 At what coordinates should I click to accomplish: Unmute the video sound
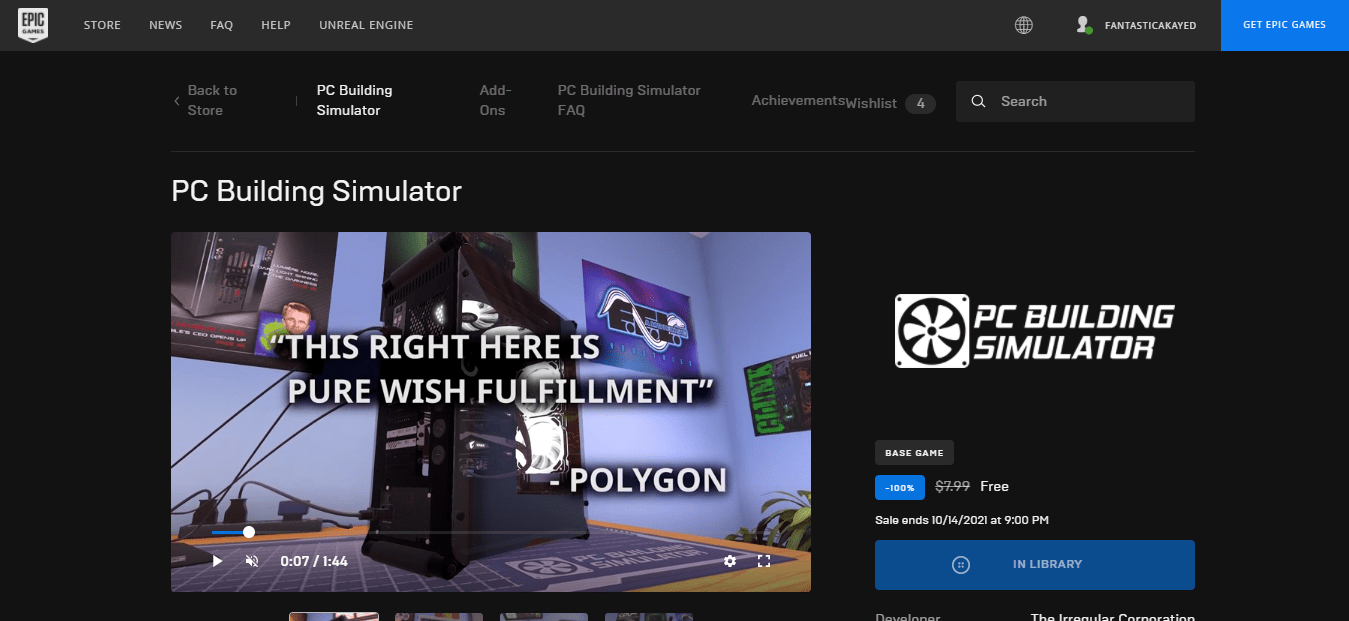click(252, 561)
